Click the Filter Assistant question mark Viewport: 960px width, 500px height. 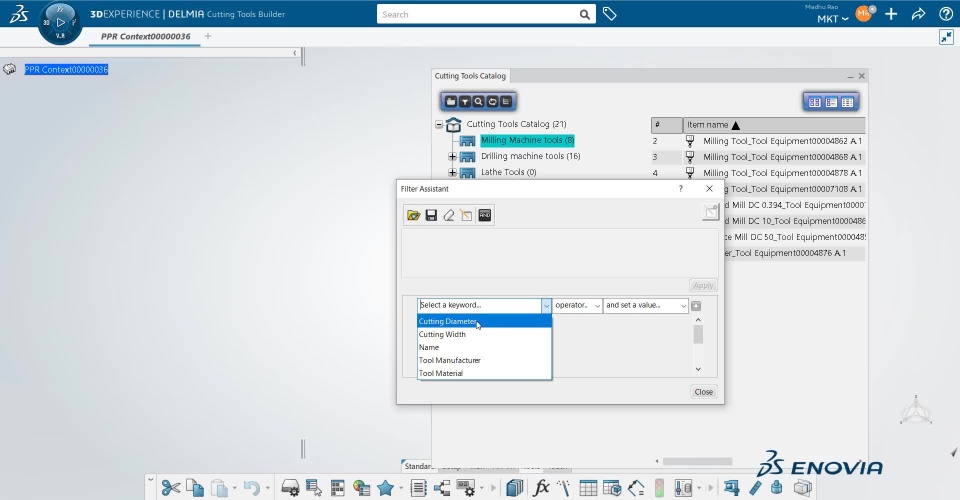(x=680, y=188)
